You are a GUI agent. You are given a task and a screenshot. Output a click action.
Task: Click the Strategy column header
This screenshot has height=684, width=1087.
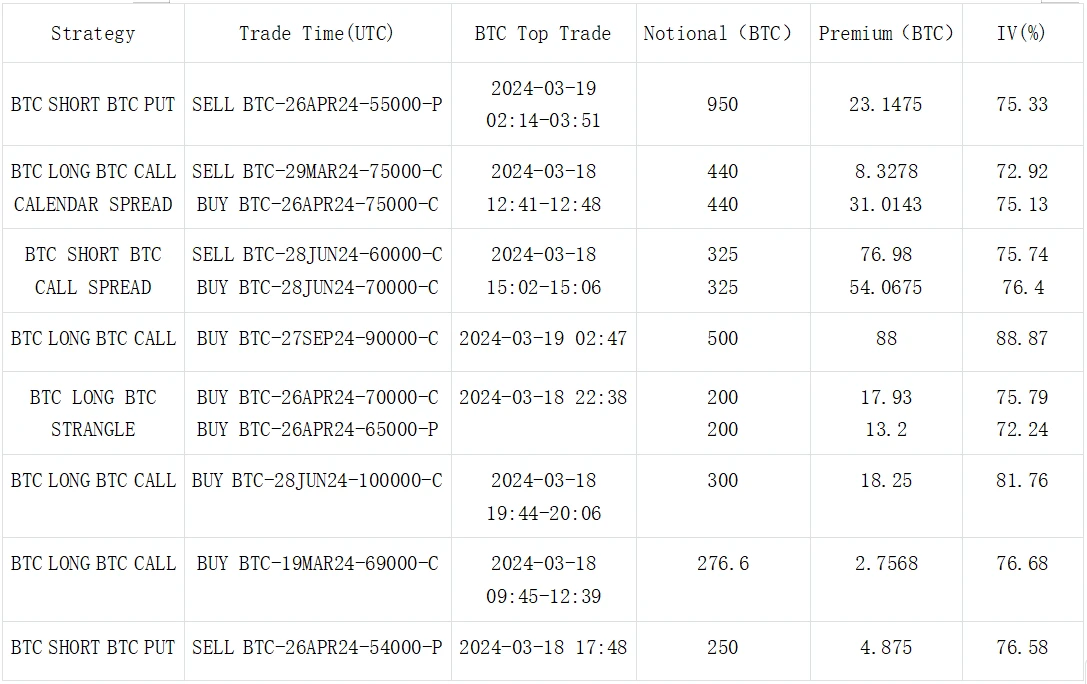(x=93, y=34)
